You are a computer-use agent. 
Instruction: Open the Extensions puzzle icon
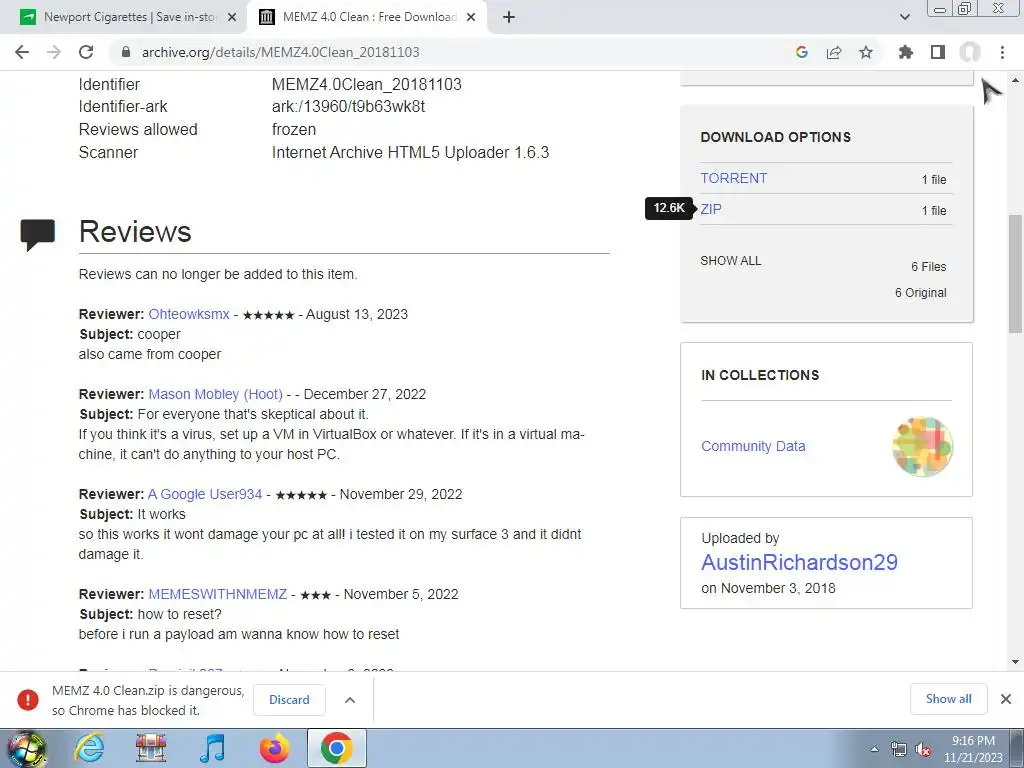905,52
